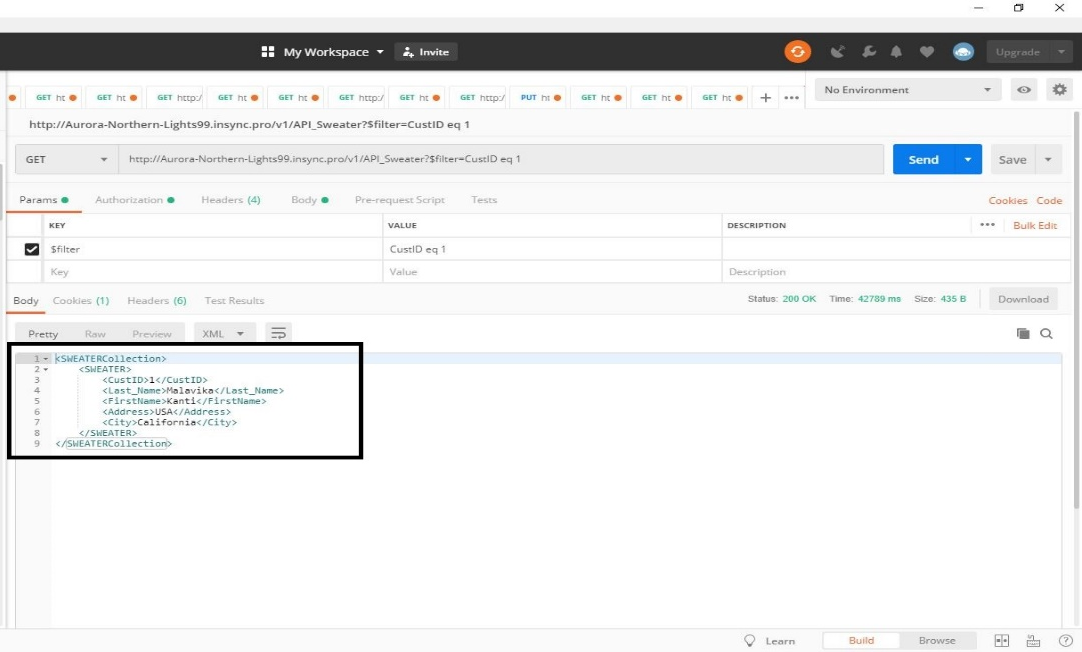The height and width of the screenshot is (652, 1082).
Task: Search the response with magnifier icon
Action: (x=1046, y=334)
